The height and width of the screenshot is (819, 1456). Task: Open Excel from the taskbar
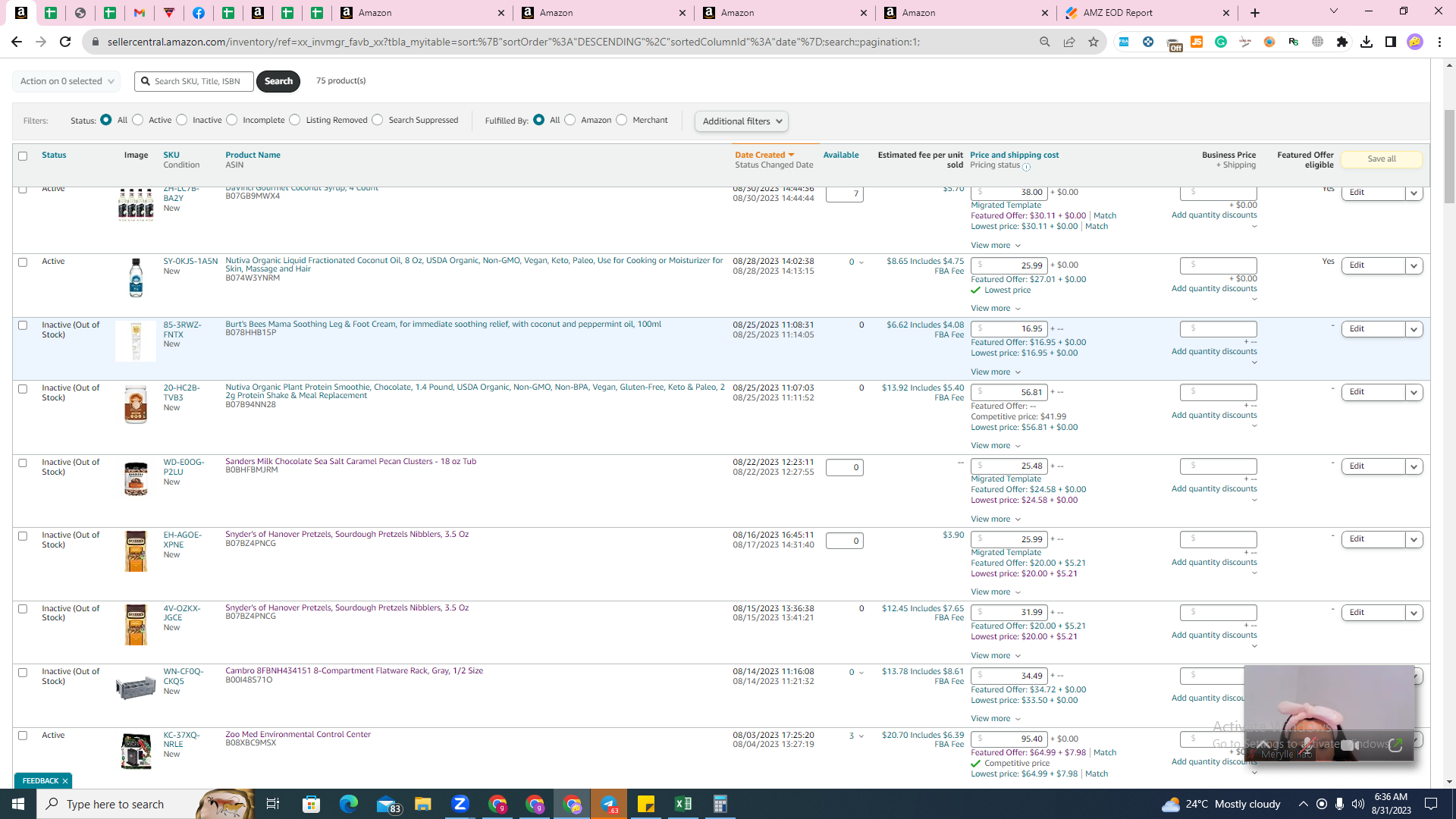click(683, 804)
